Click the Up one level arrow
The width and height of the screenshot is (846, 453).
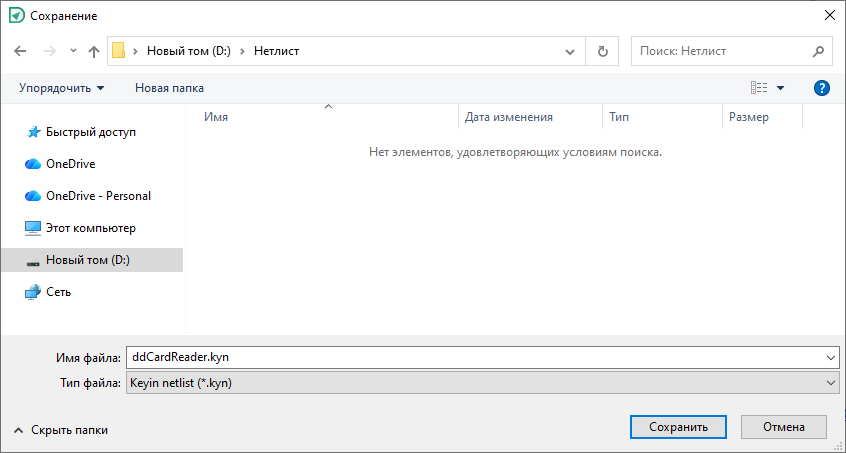click(94, 51)
